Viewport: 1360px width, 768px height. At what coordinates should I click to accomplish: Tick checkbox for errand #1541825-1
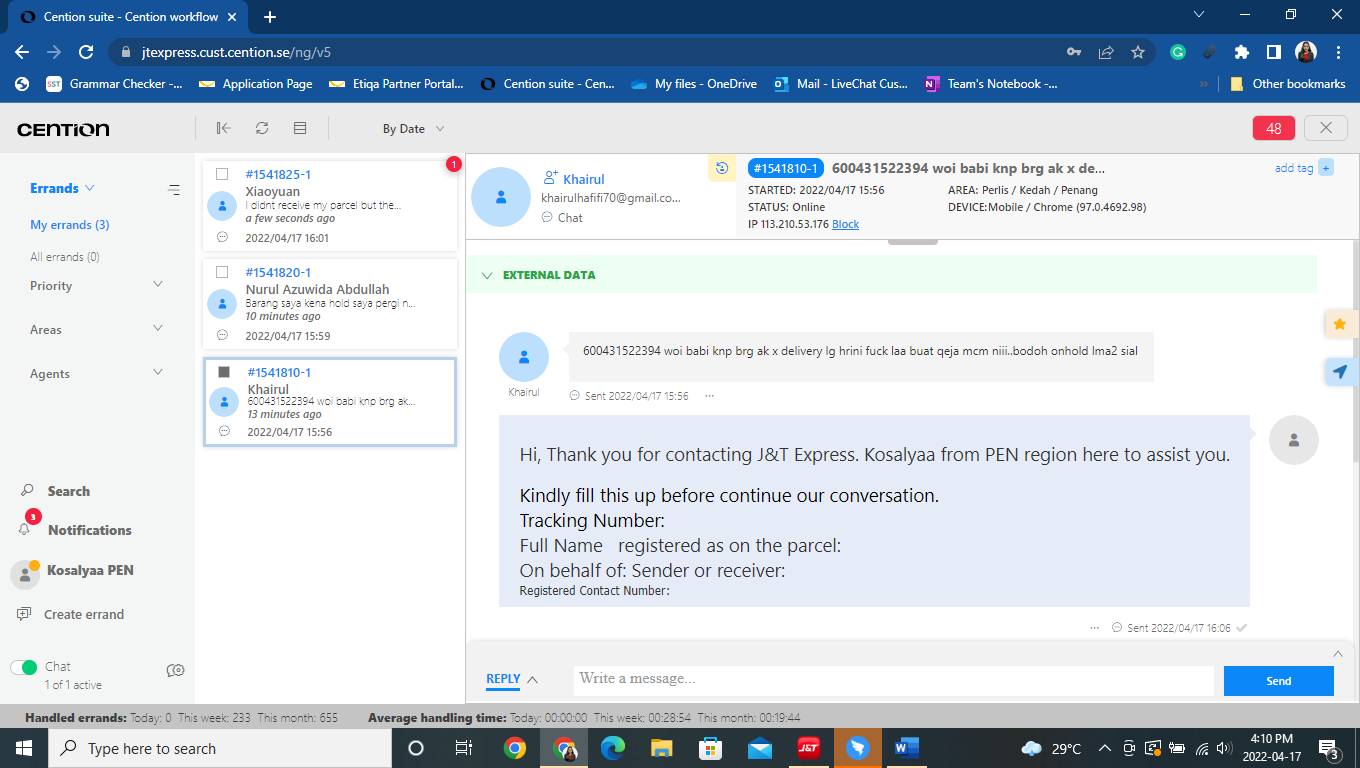(222, 174)
